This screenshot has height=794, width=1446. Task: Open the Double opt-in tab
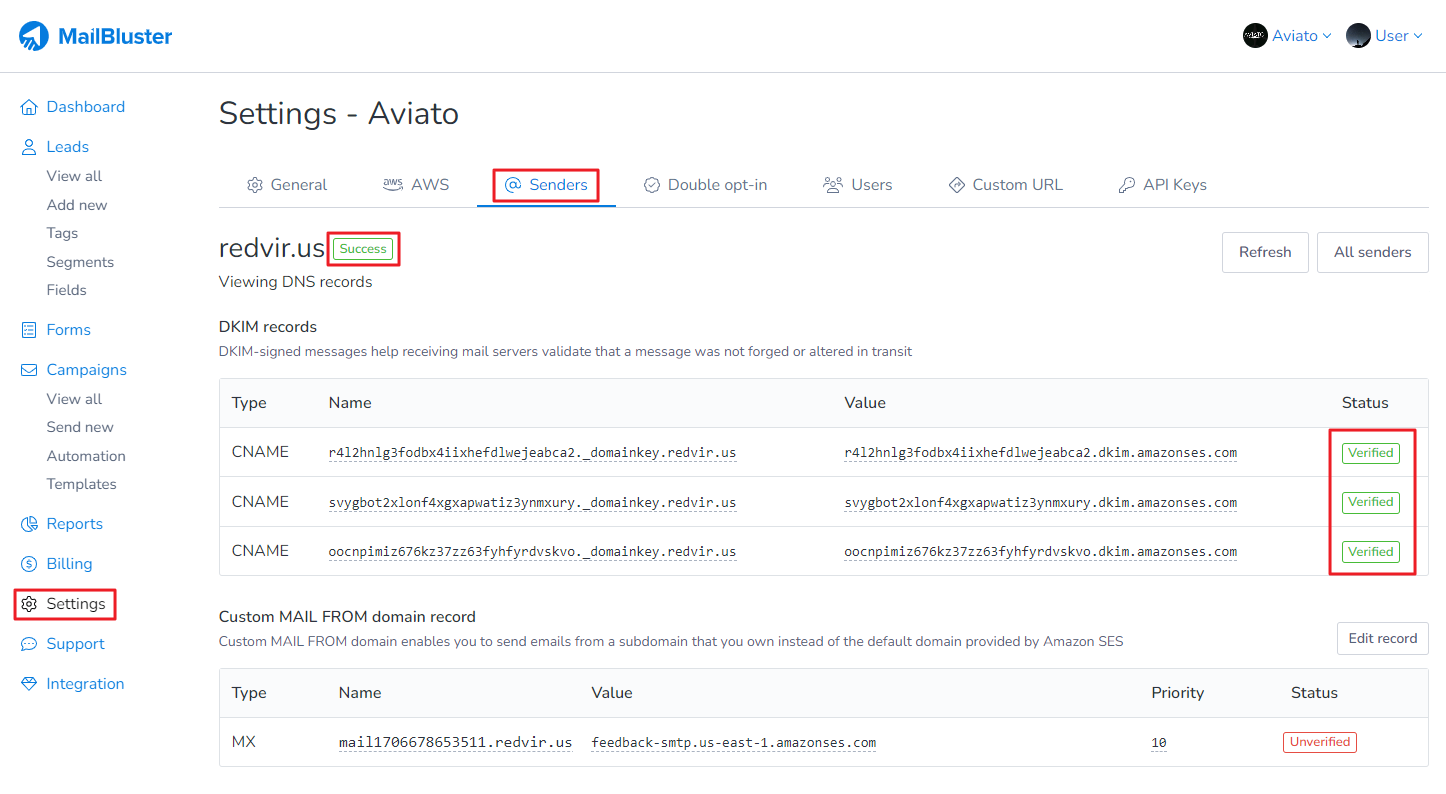pos(705,185)
